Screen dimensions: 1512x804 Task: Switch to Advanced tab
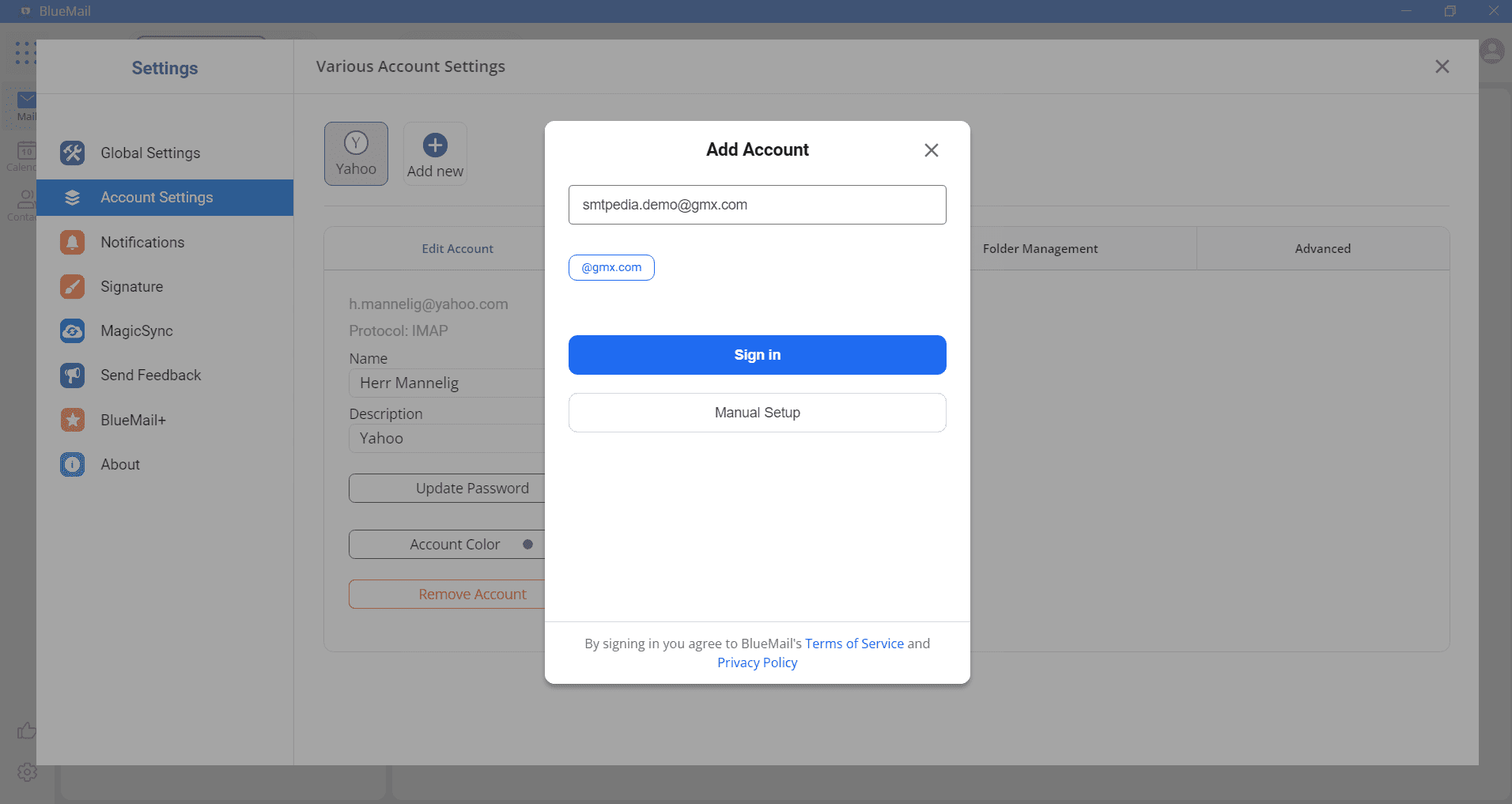pos(1323,249)
